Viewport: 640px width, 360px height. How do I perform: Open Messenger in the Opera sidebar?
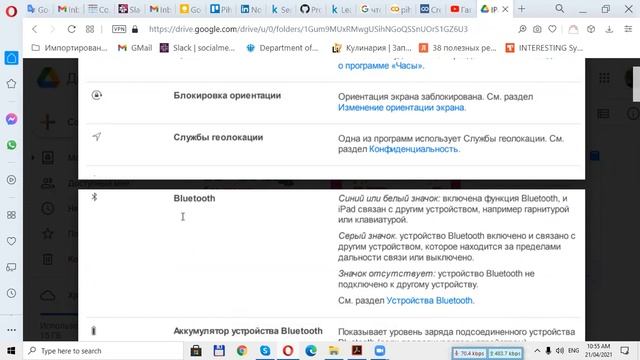tap(11, 119)
